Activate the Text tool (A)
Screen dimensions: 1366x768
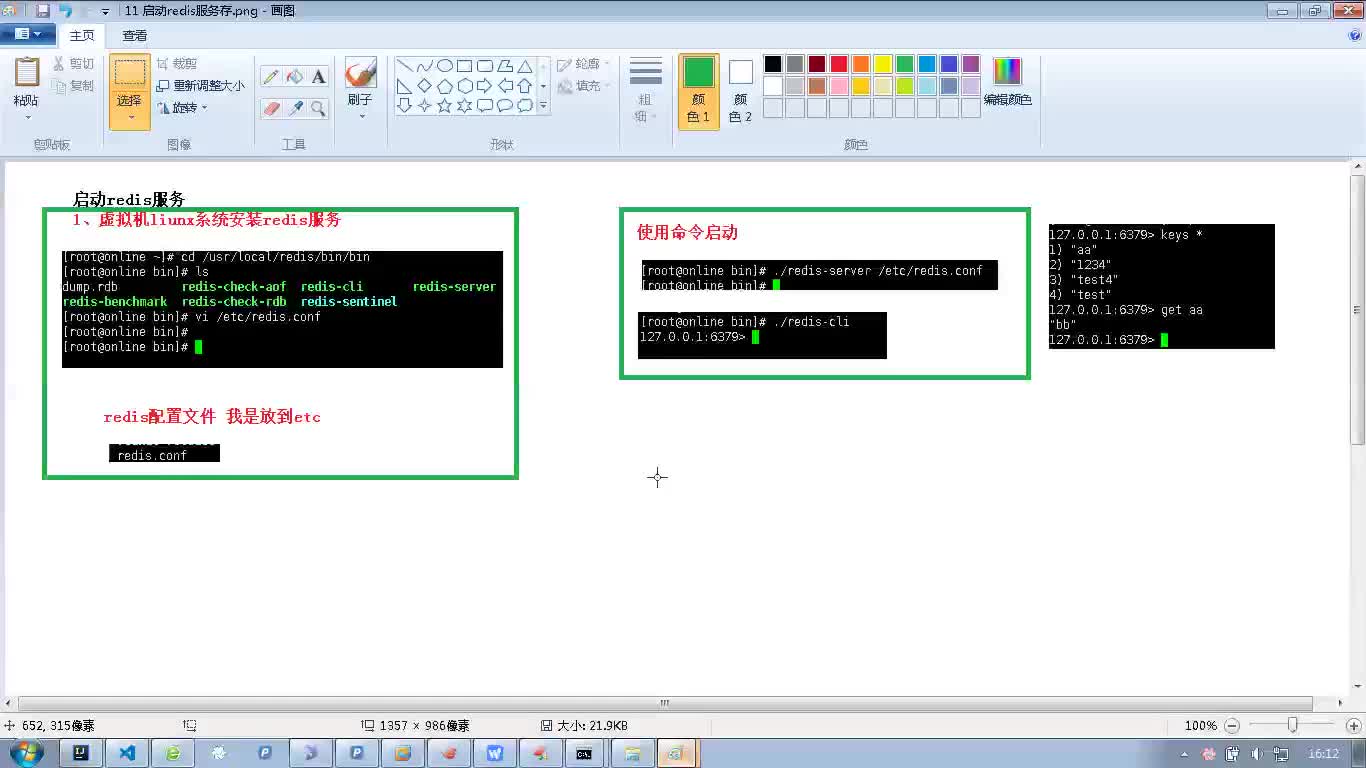[x=318, y=77]
